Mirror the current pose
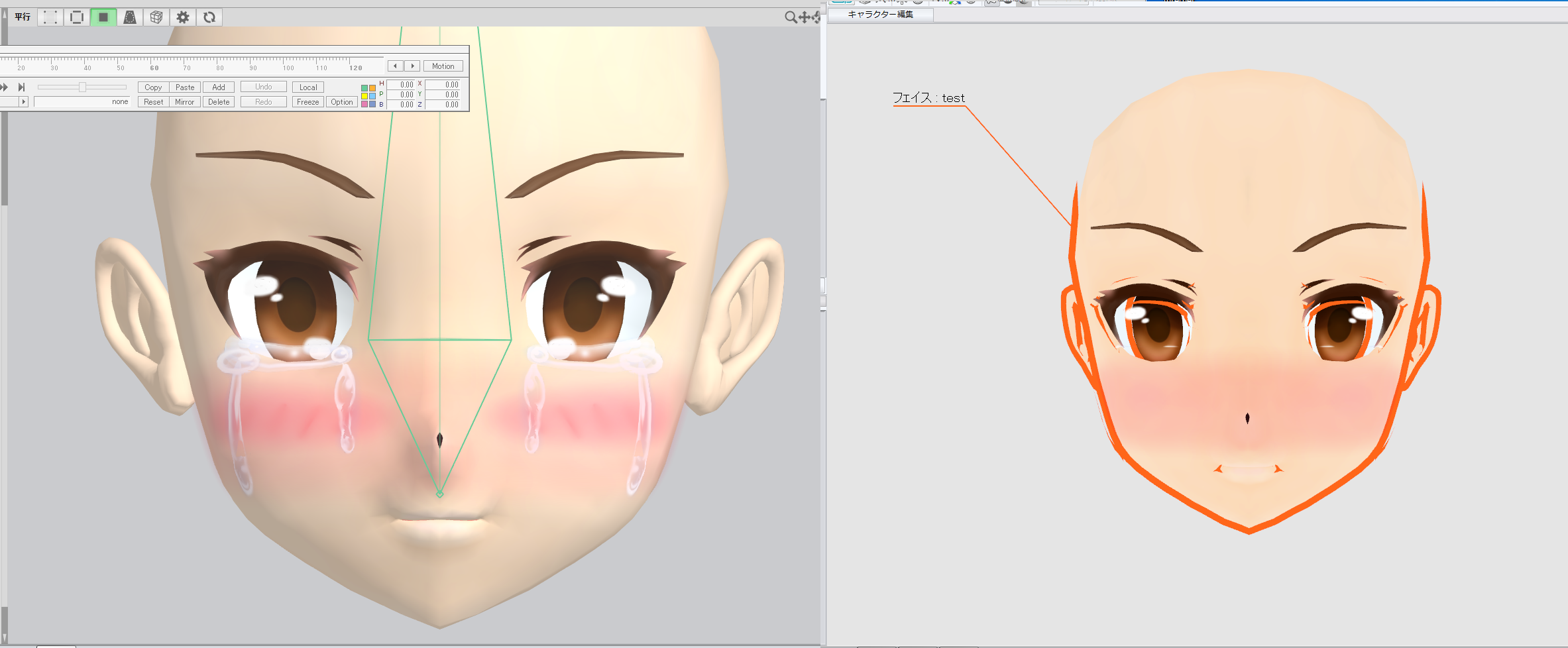The height and width of the screenshot is (648, 1568). pyautogui.click(x=185, y=102)
